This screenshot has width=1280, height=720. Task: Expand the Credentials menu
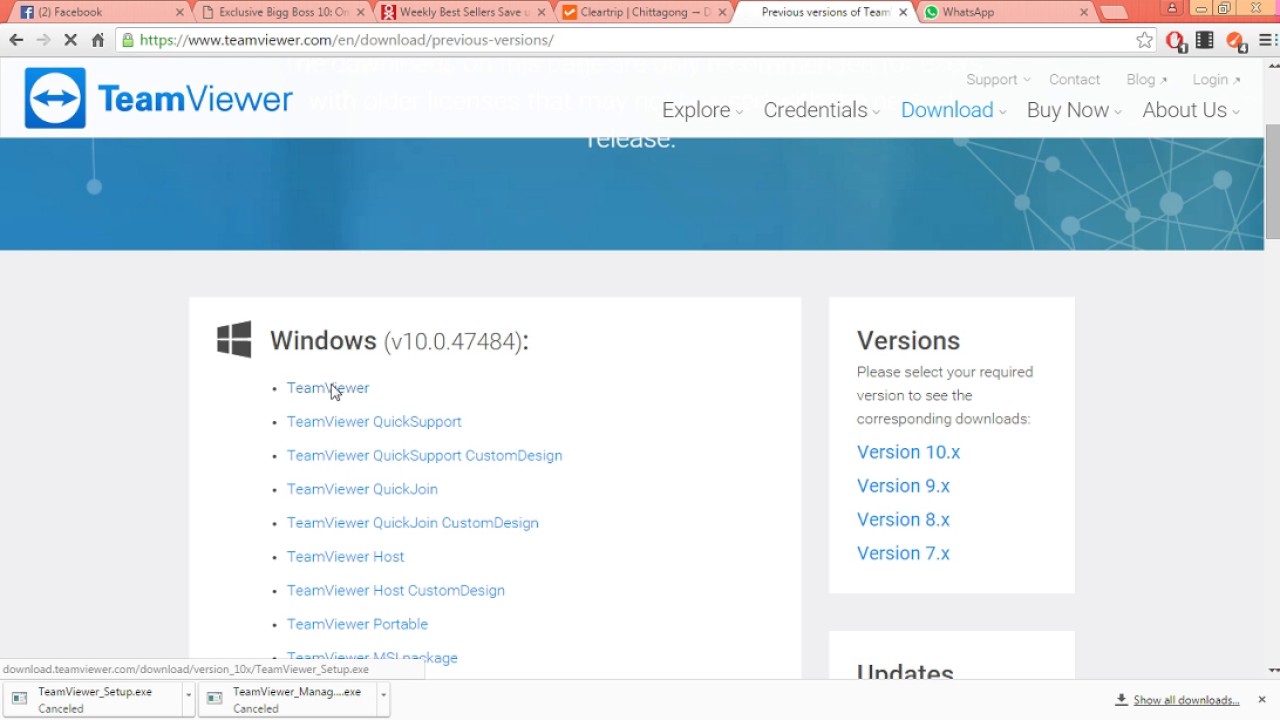[x=821, y=110]
